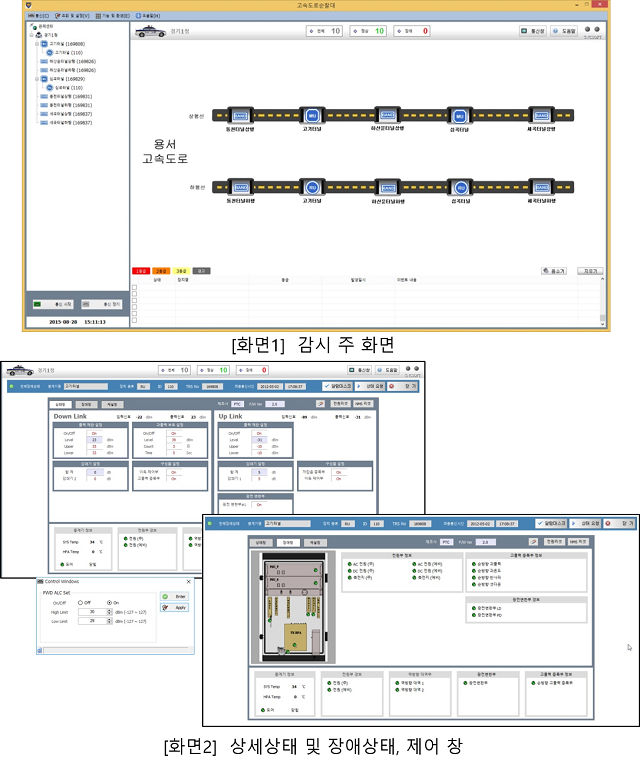Collapse the 심곡터널 (169829) tree node
Image resolution: width=640 pixels, height=767 pixels.
tap(37, 79)
